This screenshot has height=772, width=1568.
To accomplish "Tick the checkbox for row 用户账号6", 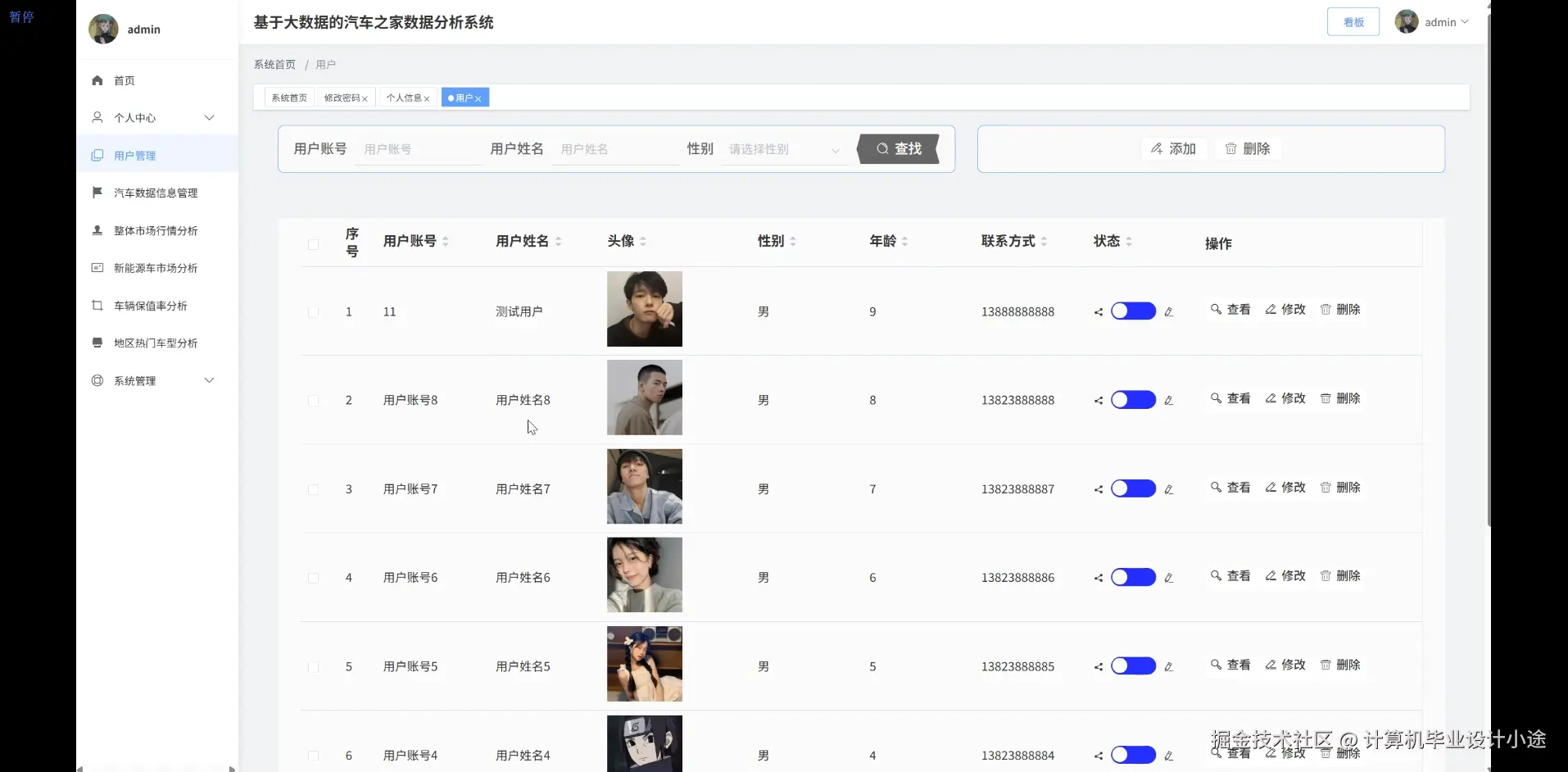I will click(313, 578).
